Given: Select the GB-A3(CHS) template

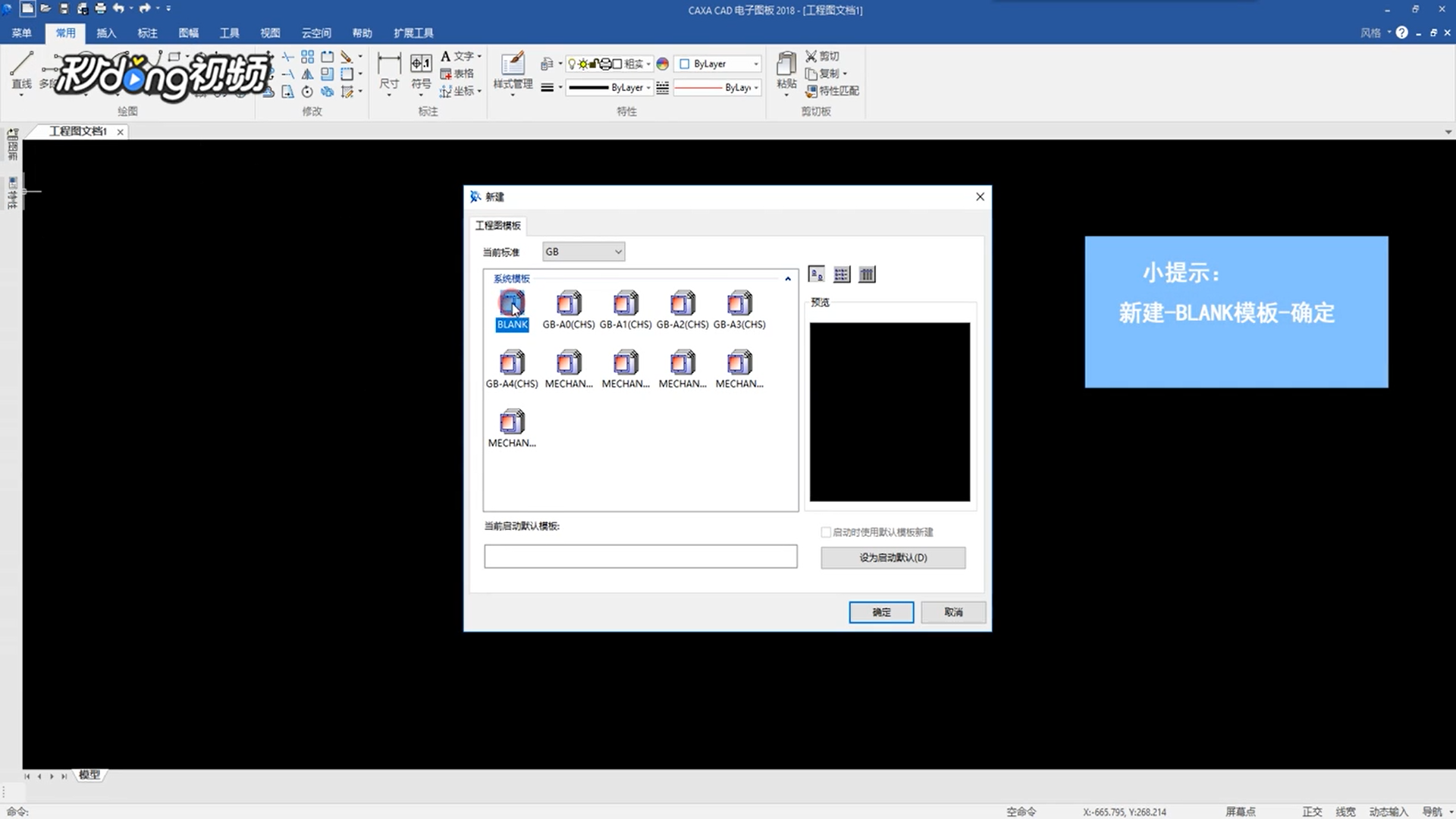Looking at the screenshot, I should click(x=739, y=311).
